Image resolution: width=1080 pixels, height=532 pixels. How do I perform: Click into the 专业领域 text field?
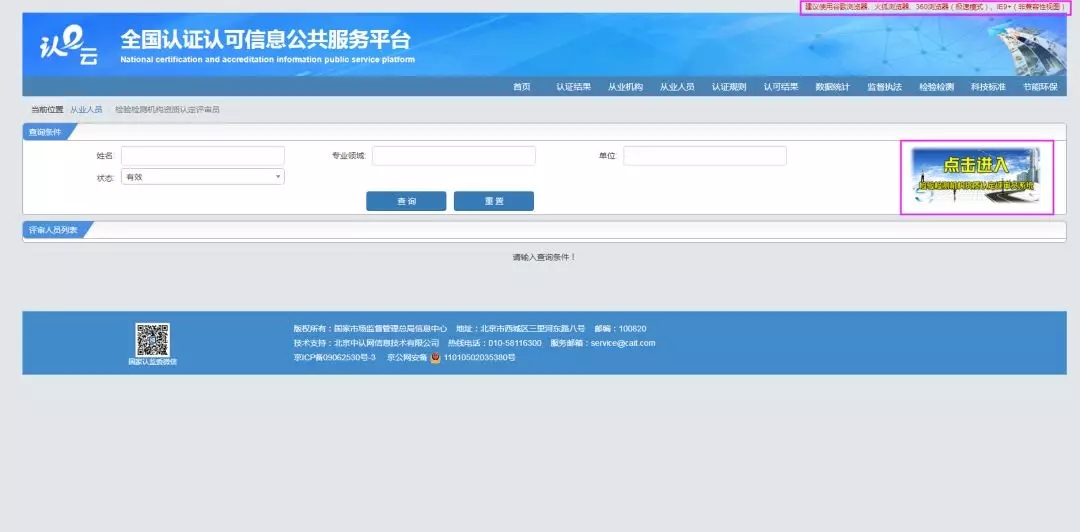(454, 156)
